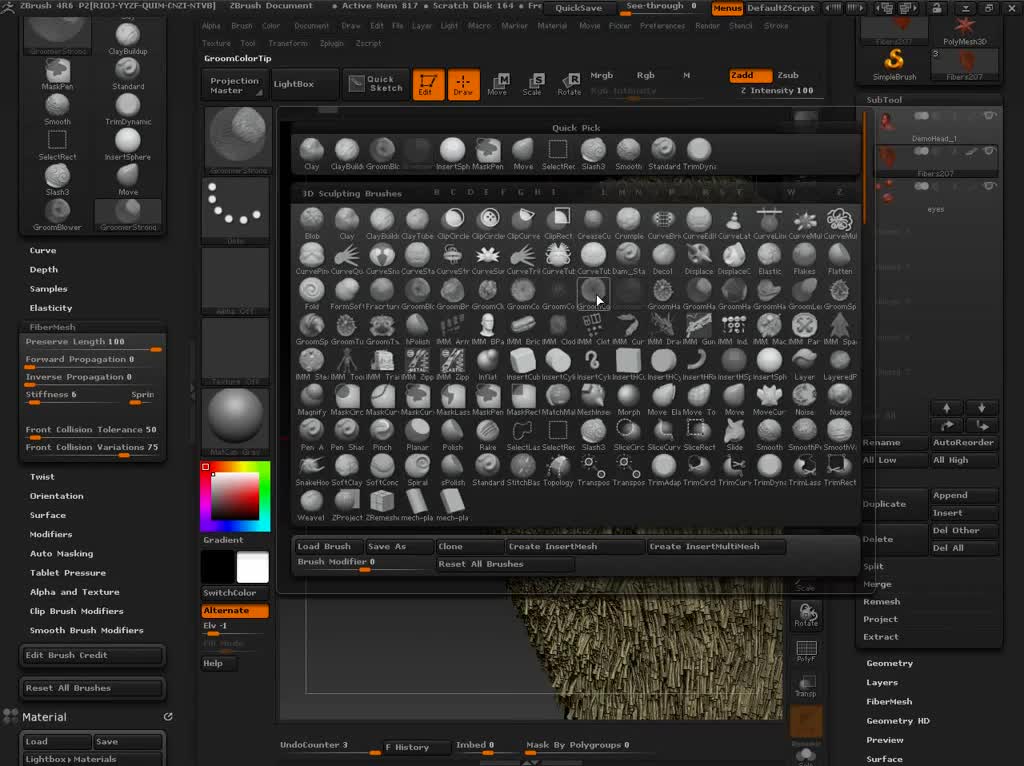Pick the Topology brush
Image resolution: width=1024 pixels, height=766 pixels.
(558, 470)
